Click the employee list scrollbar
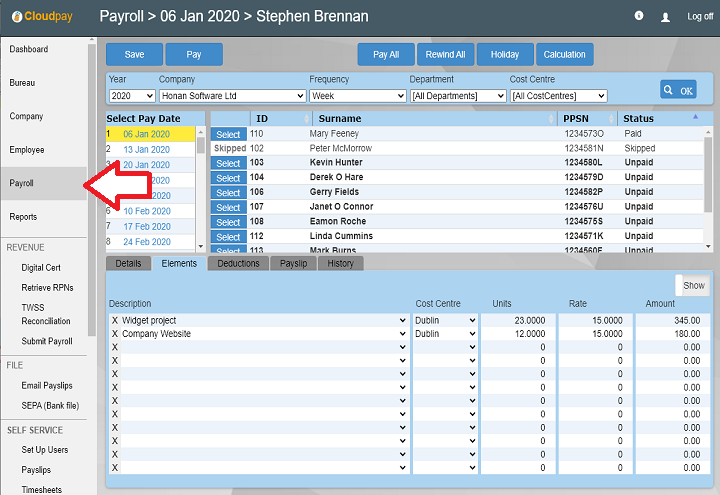 coord(709,188)
